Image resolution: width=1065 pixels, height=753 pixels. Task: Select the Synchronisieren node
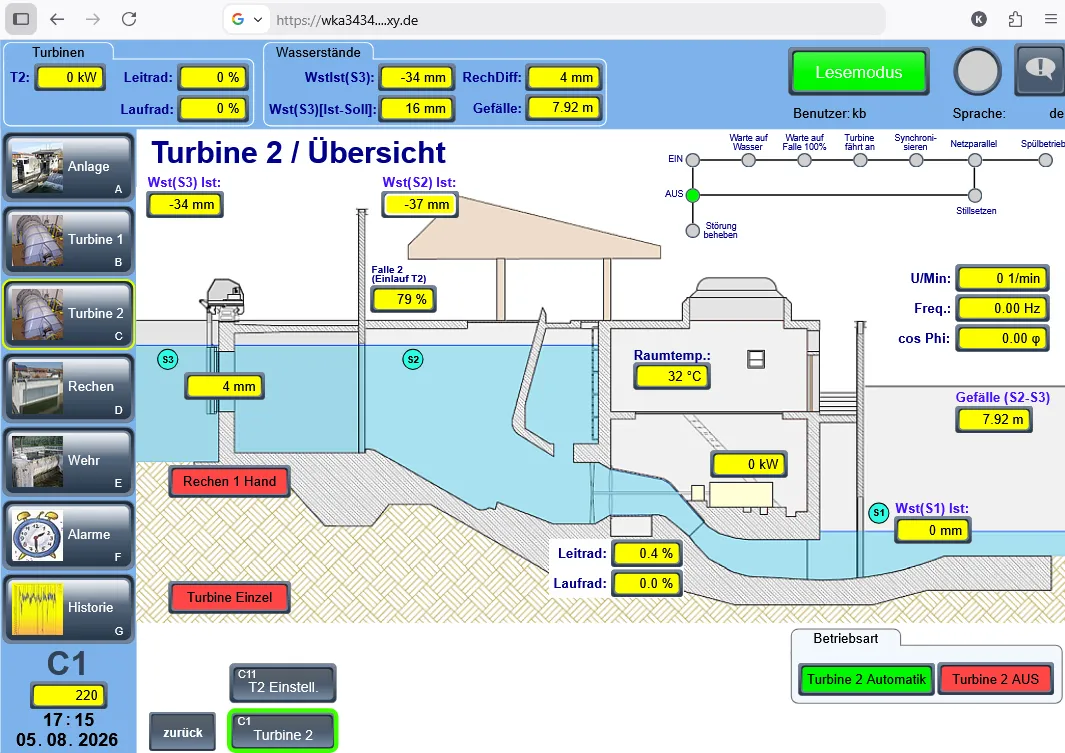[x=916, y=160]
